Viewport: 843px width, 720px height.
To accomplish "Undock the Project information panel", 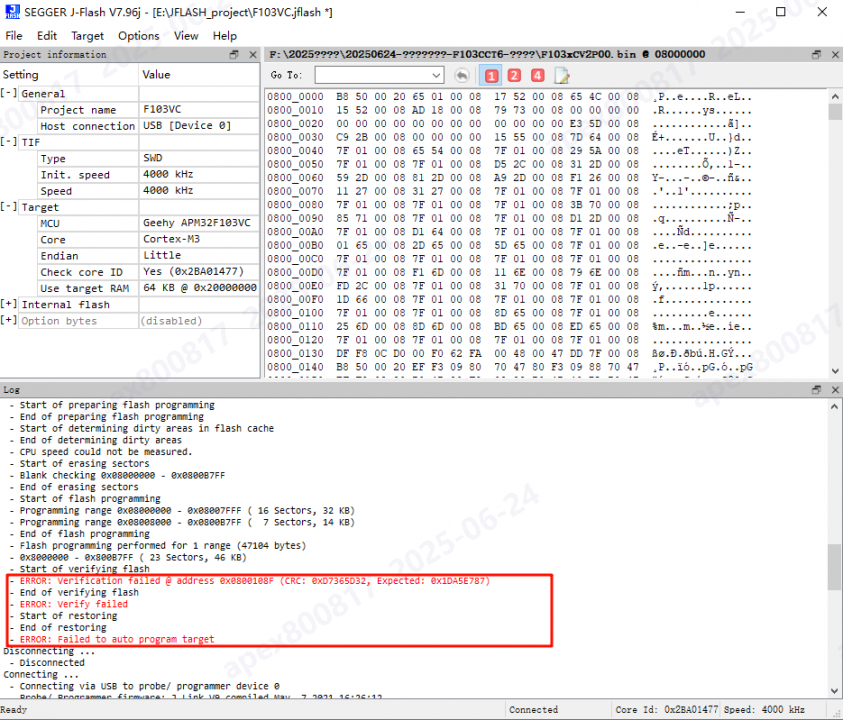I will point(235,54).
